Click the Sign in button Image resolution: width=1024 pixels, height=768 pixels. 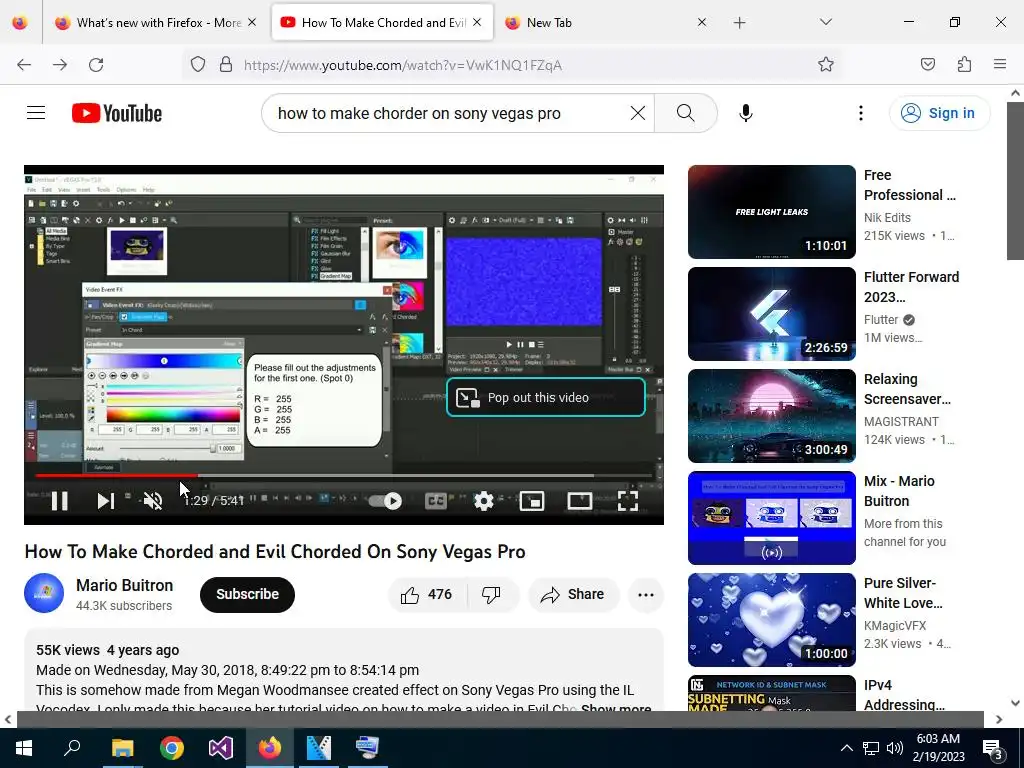click(x=939, y=113)
